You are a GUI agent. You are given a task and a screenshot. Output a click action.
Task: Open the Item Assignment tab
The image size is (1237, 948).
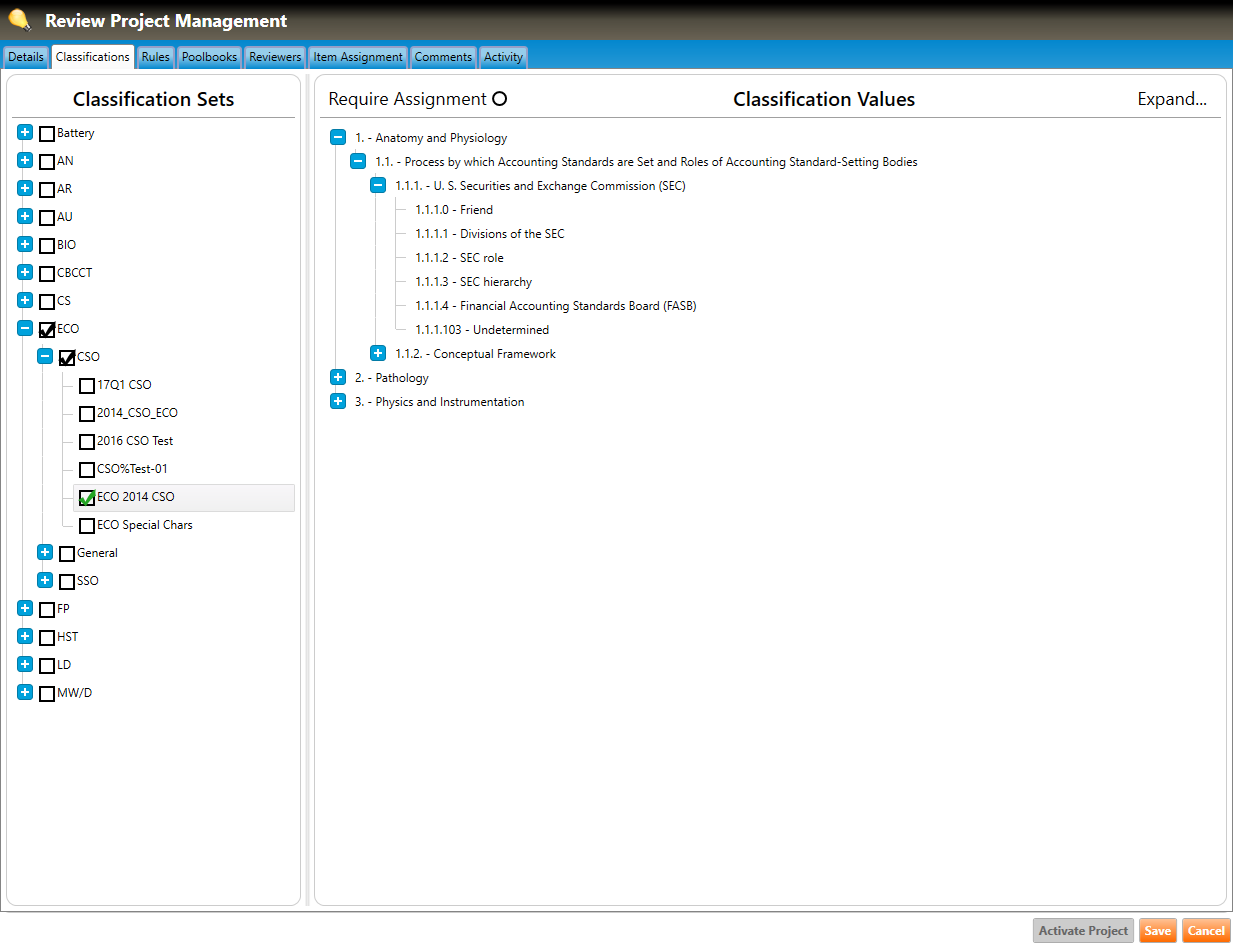click(358, 57)
